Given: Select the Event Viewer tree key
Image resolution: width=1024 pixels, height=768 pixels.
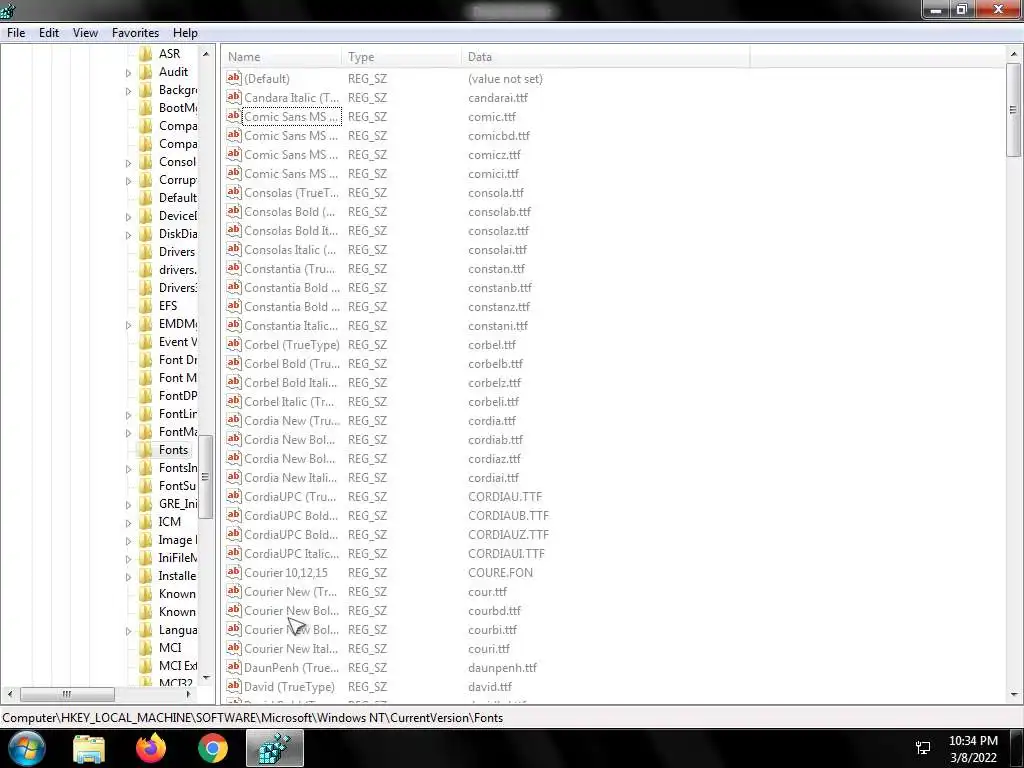Looking at the screenshot, I should tap(178, 342).
